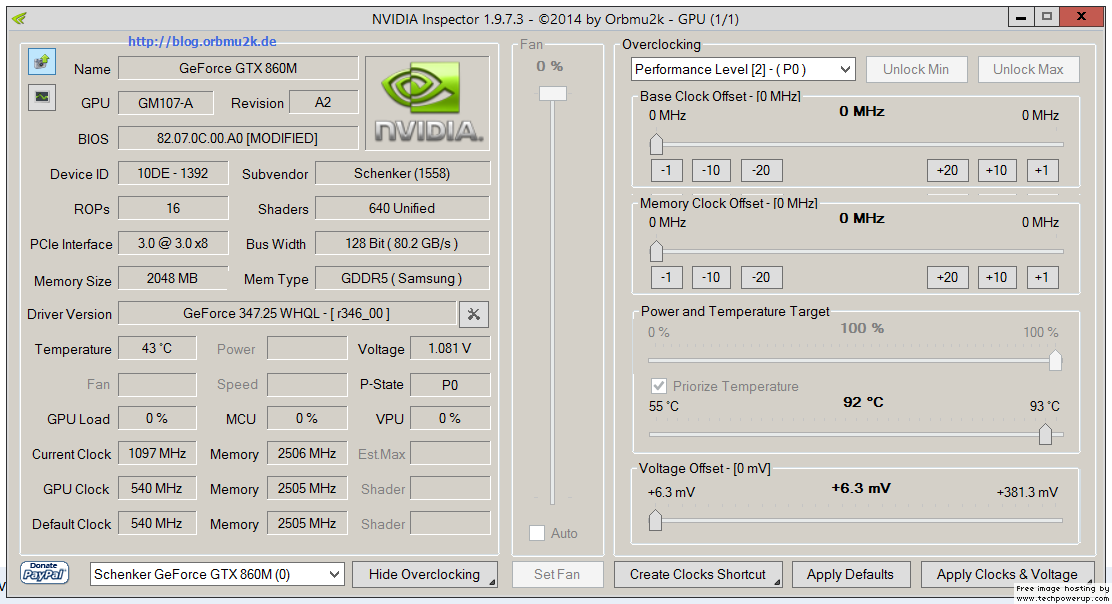Open the Schenker GeForce GTX 860M GPU selector
Image resolution: width=1112 pixels, height=604 pixels.
tap(217, 574)
